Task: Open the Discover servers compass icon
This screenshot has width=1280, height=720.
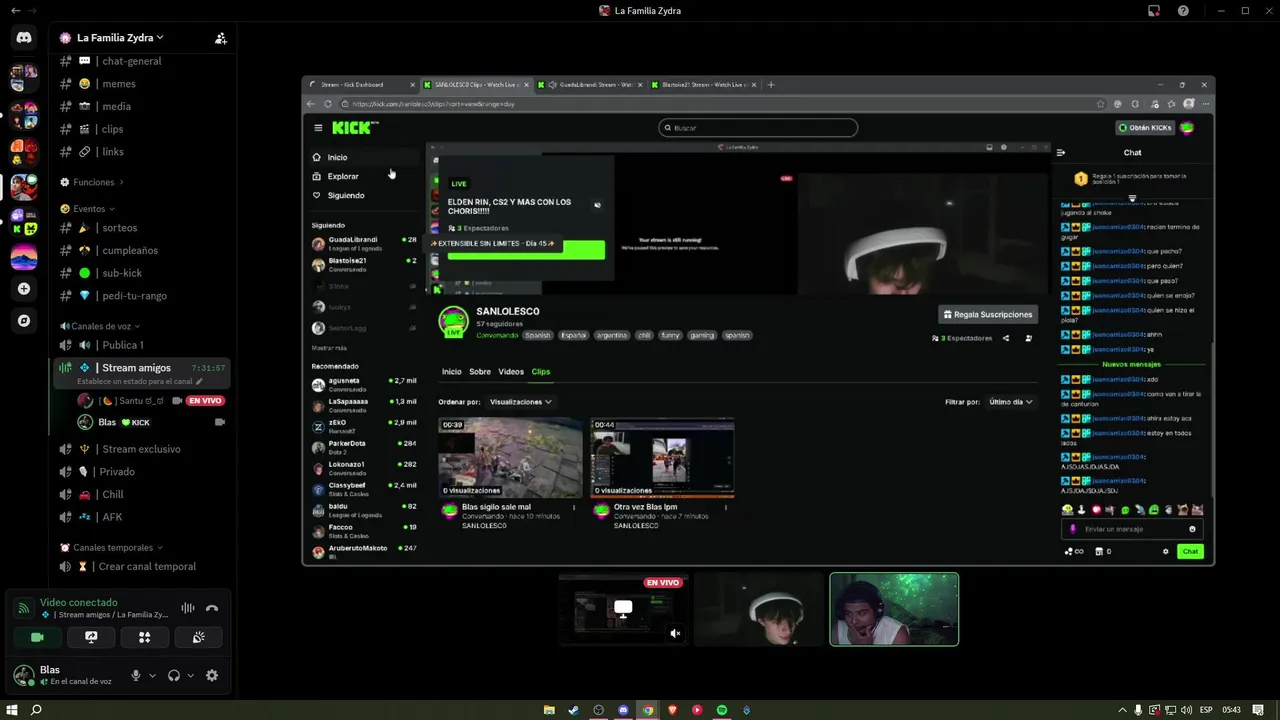Action: coord(24,321)
